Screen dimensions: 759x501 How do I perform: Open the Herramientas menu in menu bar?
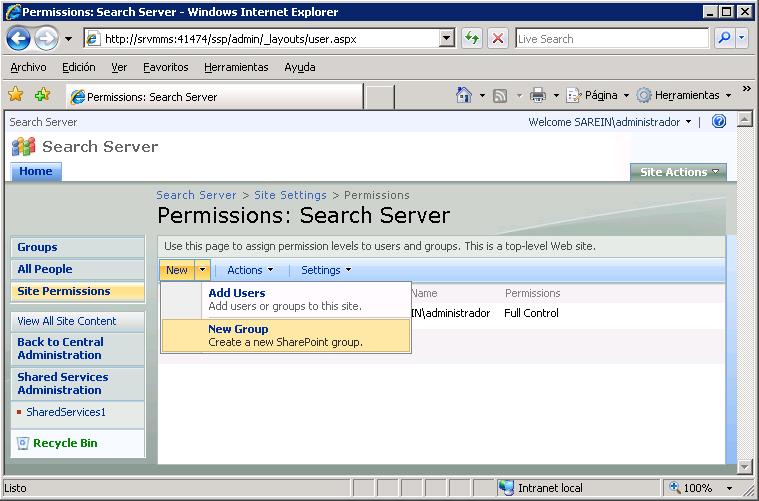[x=236, y=67]
